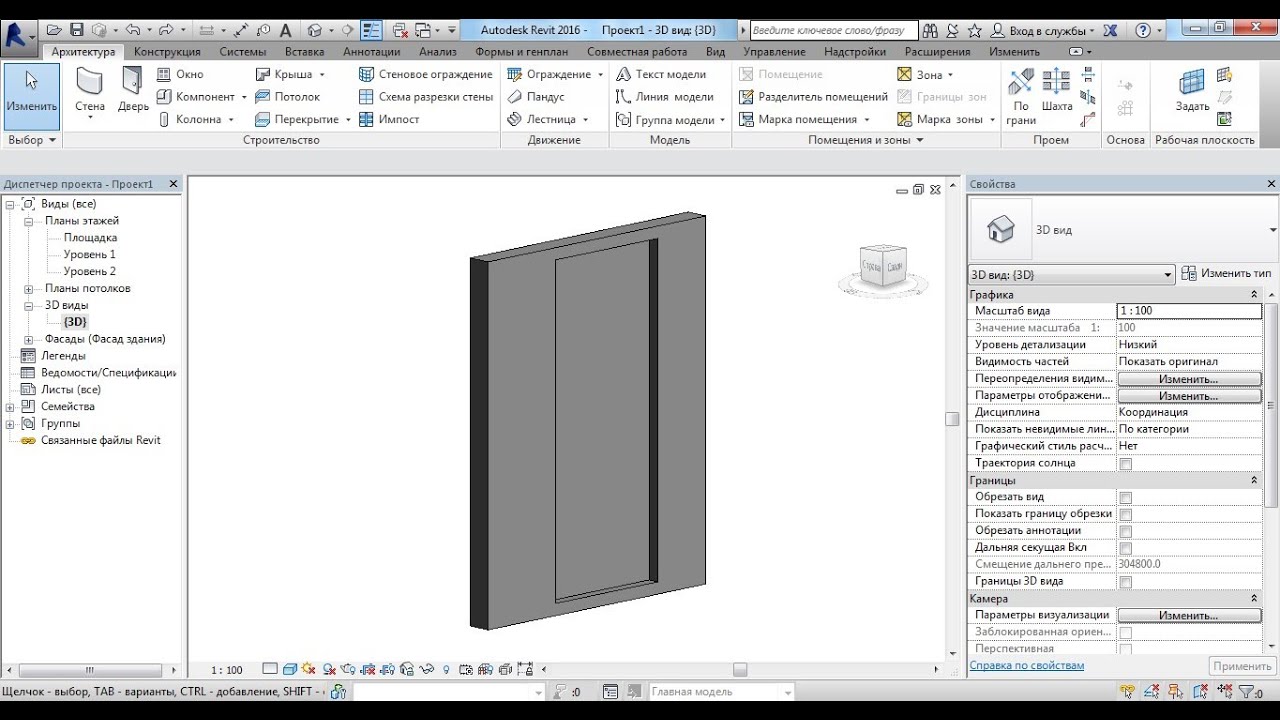Click Разделитель помещений tool
Viewport: 1280px width, 720px height.
(x=813, y=97)
